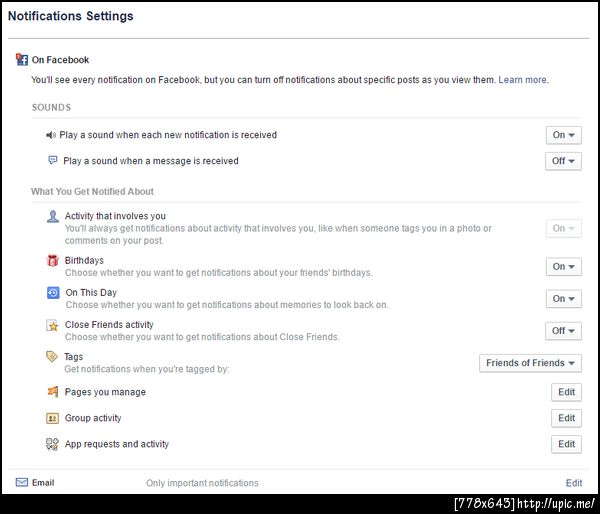Click the Pages you manage flag icon

53,392
